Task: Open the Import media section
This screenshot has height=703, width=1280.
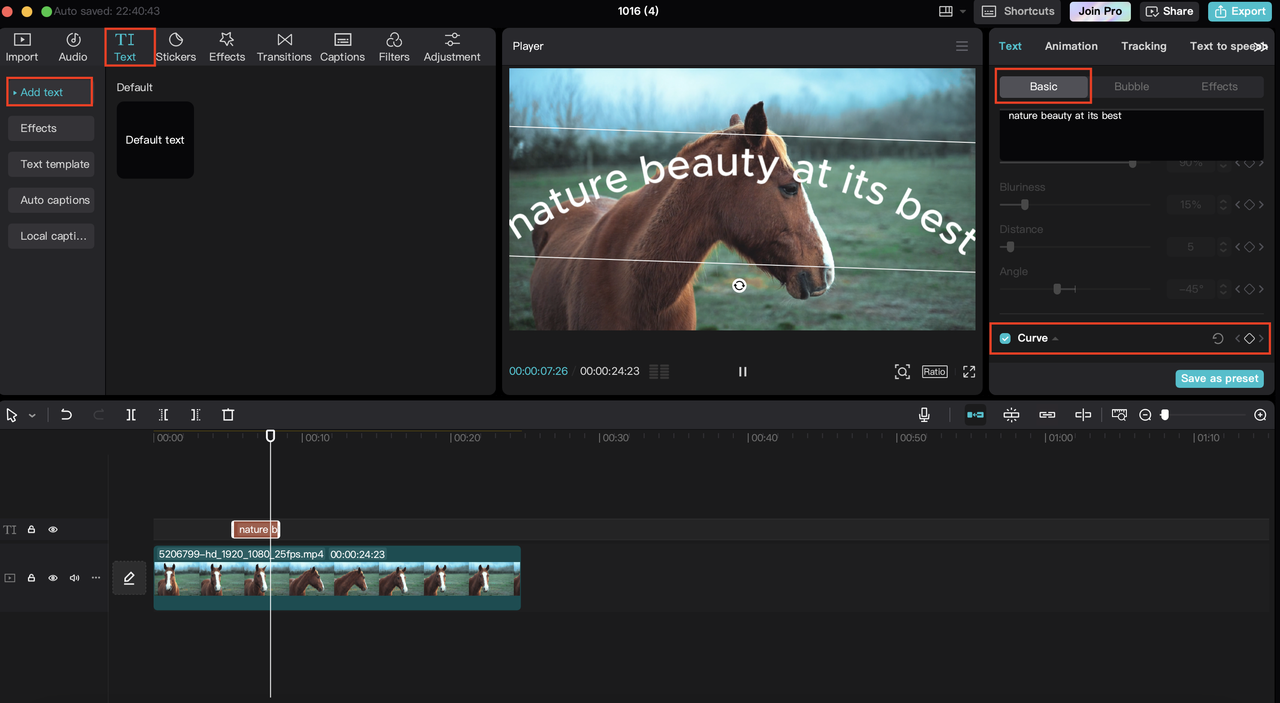Action: (22, 47)
